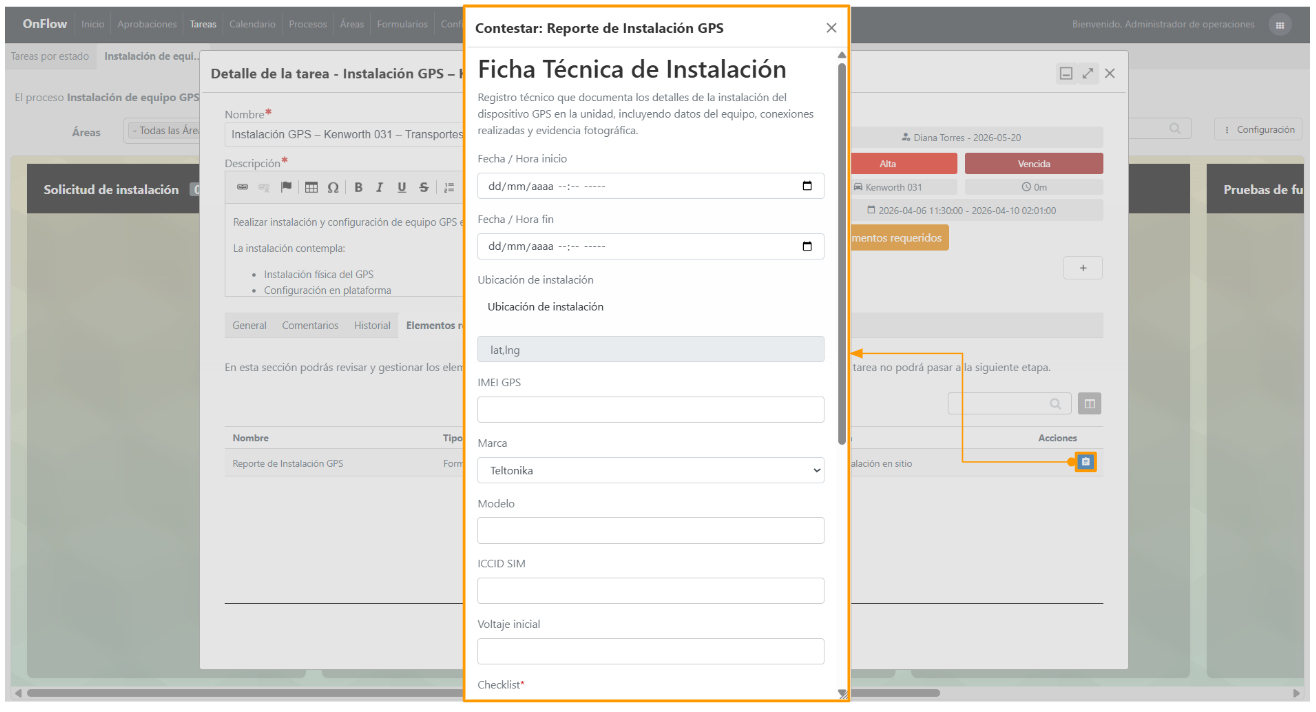Click the columns icon beside the elements search
The image size is (1316, 712).
point(1089,404)
